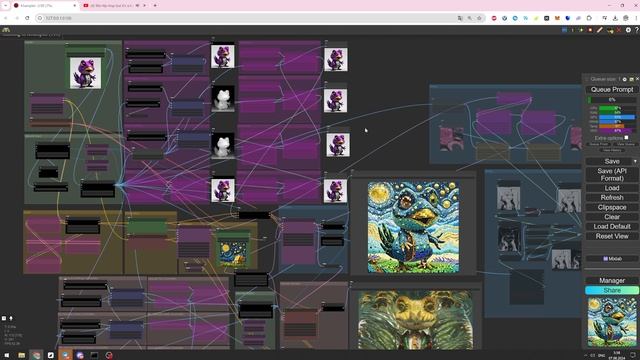
Task: Click Load Default in side menu
Action: click(x=612, y=227)
